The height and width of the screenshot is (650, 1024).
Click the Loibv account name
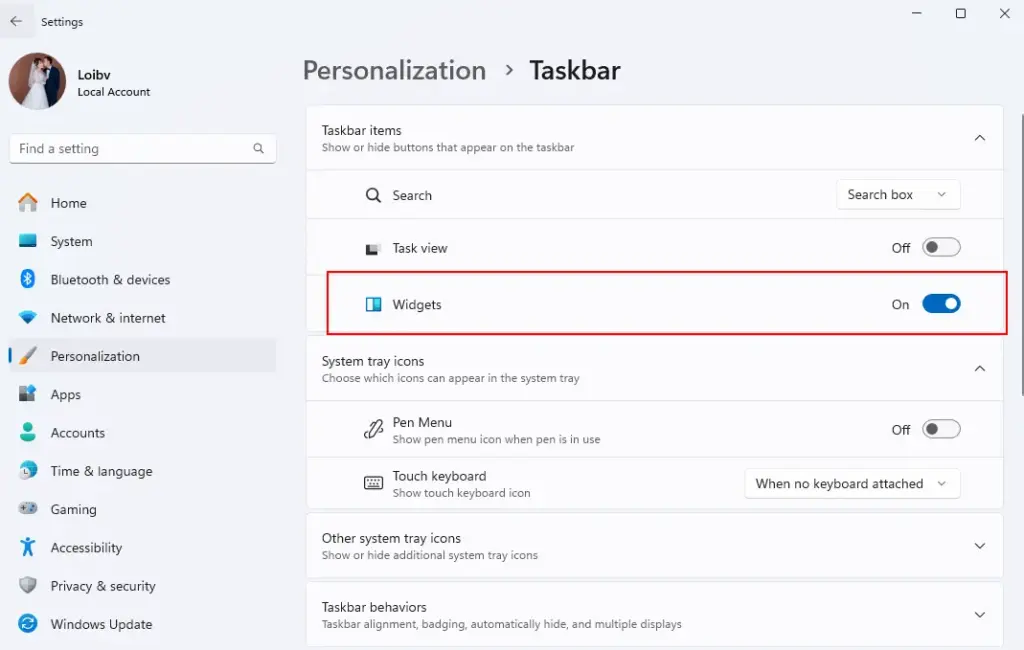pos(94,75)
